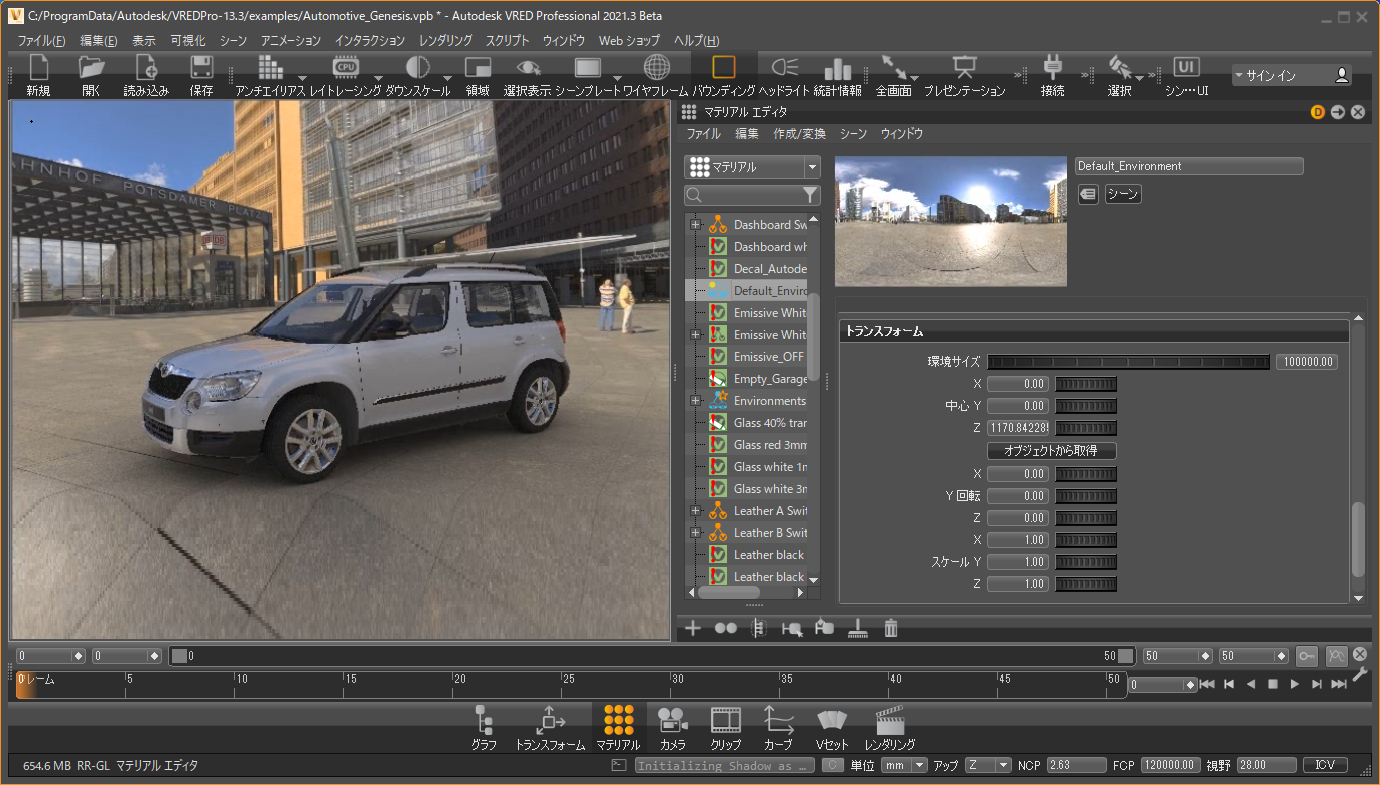Click the Environment Size (環境サイズ) slider
Image resolution: width=1380 pixels, height=785 pixels.
point(1128,362)
